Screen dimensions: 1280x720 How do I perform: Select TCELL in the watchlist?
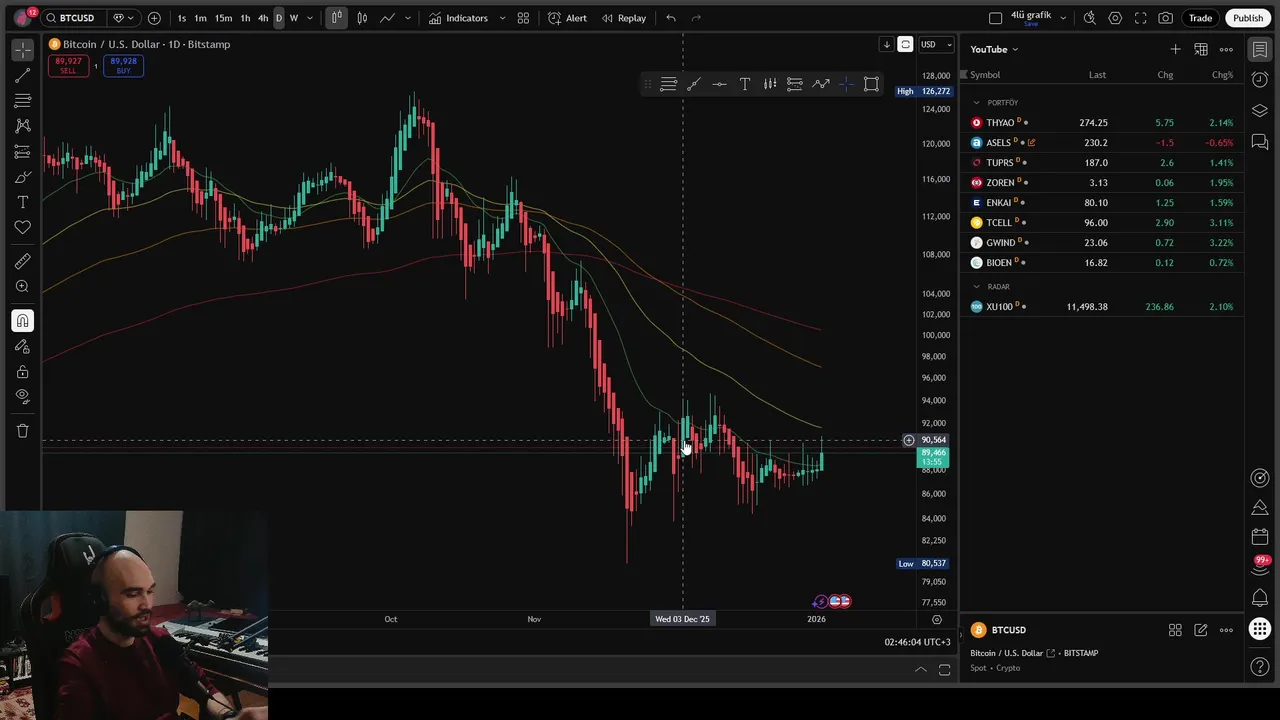tap(1102, 222)
